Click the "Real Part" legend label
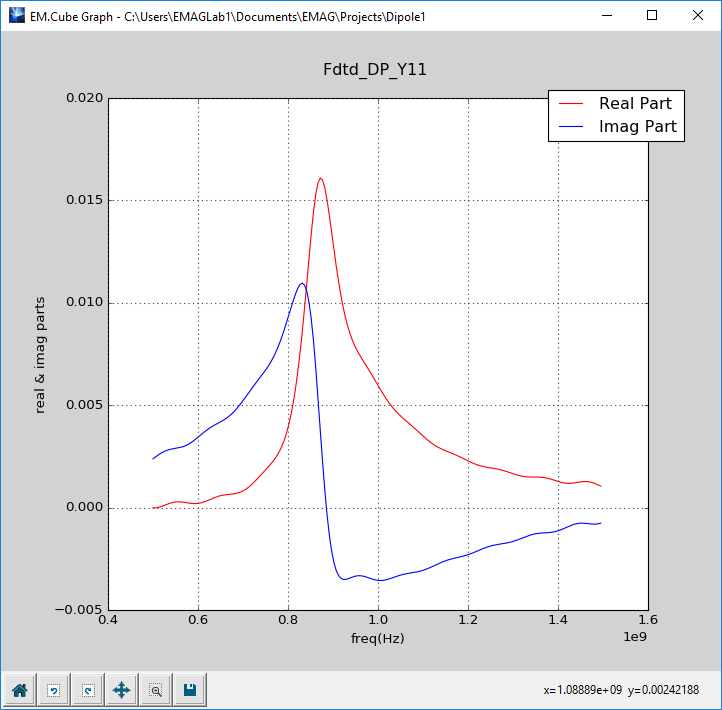This screenshot has width=722, height=710. coord(635,103)
